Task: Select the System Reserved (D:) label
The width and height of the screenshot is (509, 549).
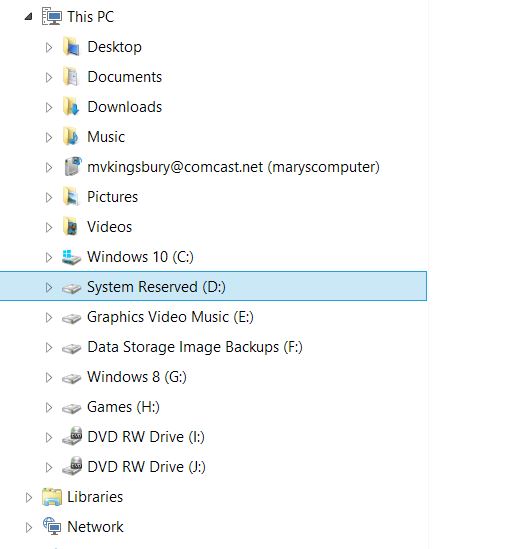Action: point(156,287)
